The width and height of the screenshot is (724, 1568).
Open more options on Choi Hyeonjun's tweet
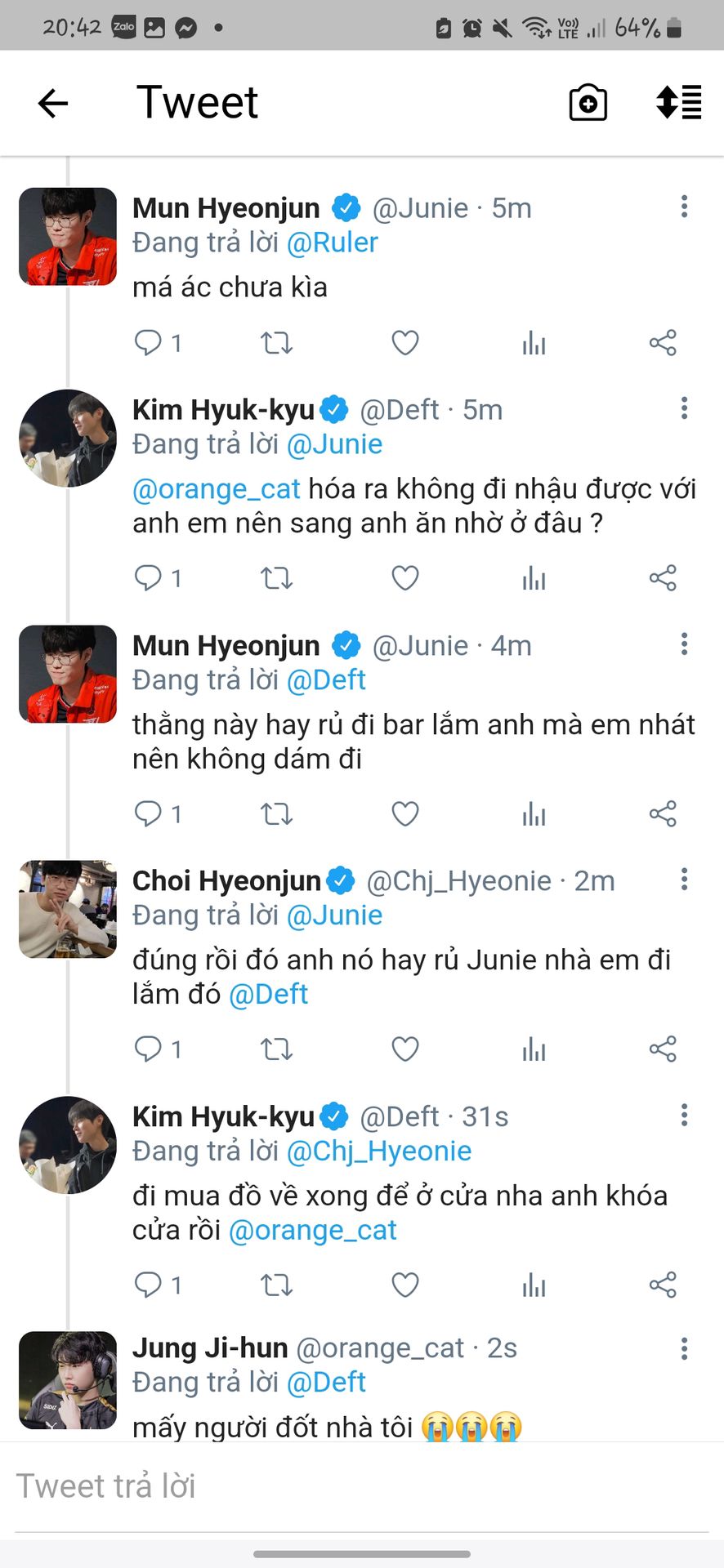coord(684,880)
